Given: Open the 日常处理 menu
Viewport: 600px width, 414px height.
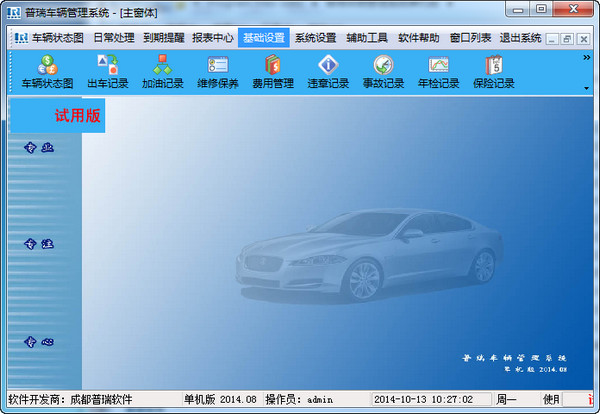Looking at the screenshot, I should (x=113, y=38).
